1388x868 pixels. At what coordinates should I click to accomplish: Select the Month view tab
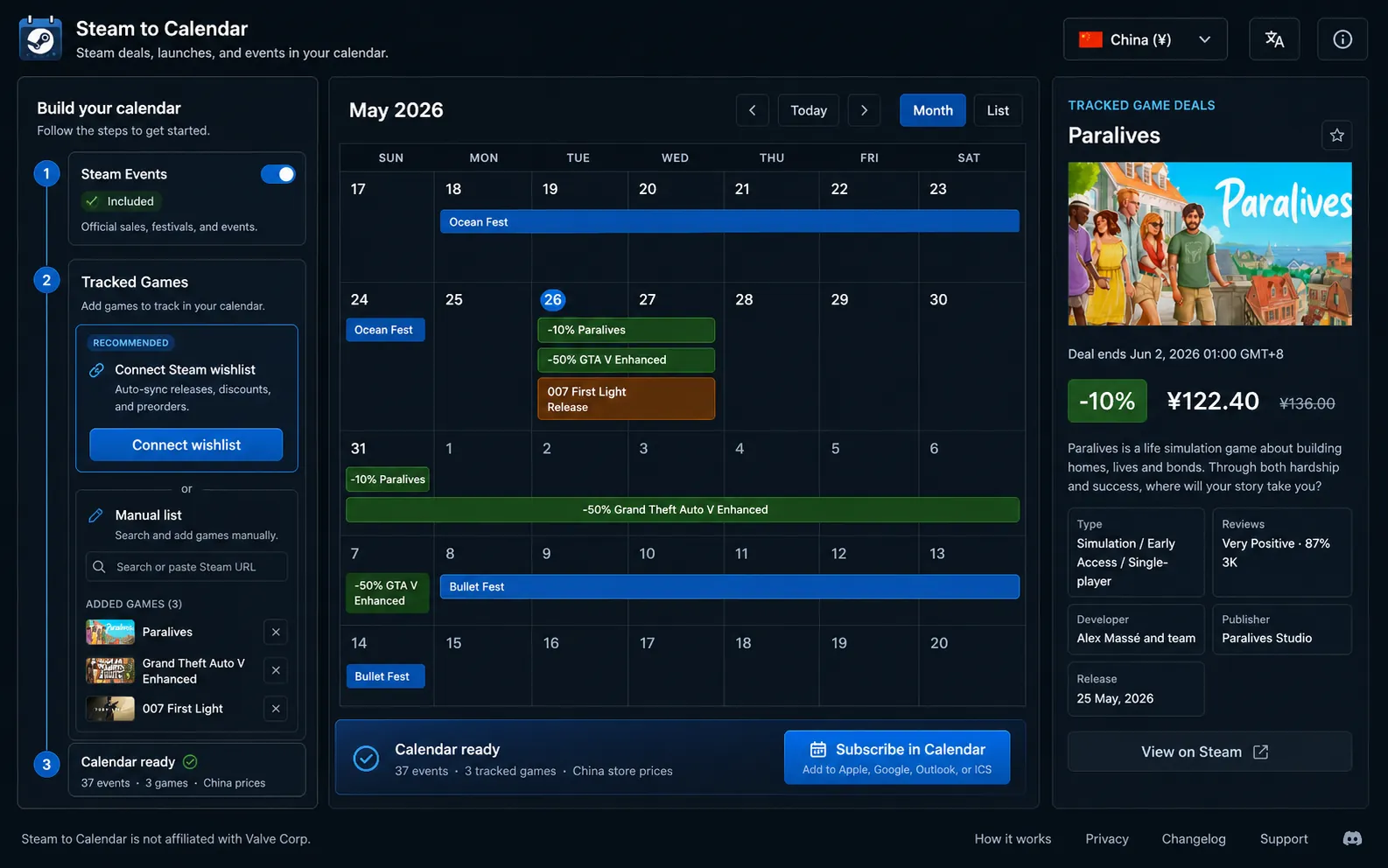tap(933, 110)
